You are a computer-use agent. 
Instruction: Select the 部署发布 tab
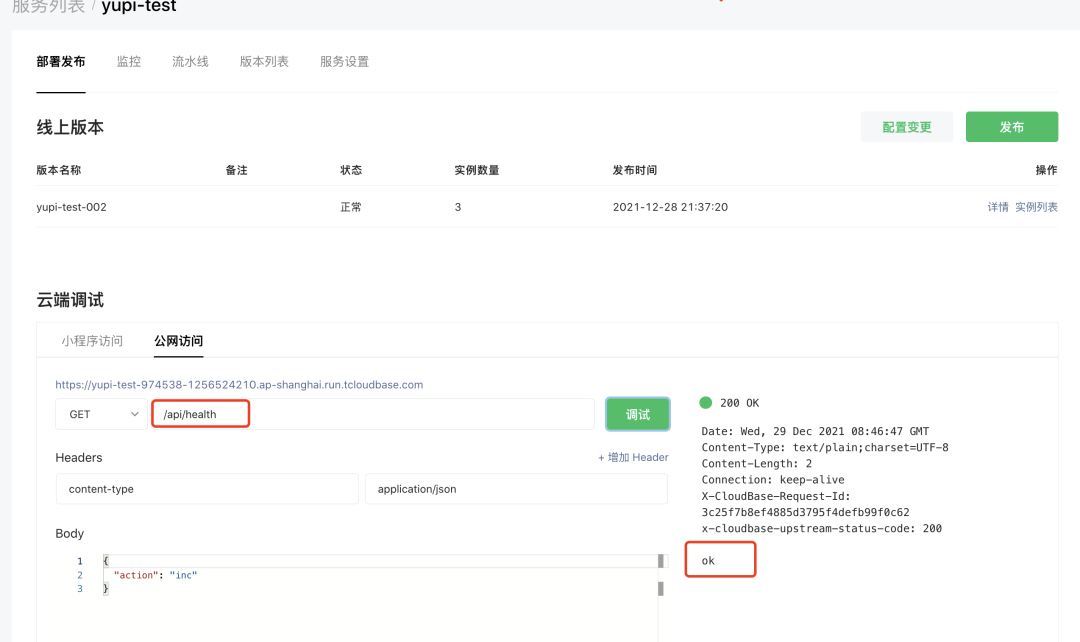point(61,62)
